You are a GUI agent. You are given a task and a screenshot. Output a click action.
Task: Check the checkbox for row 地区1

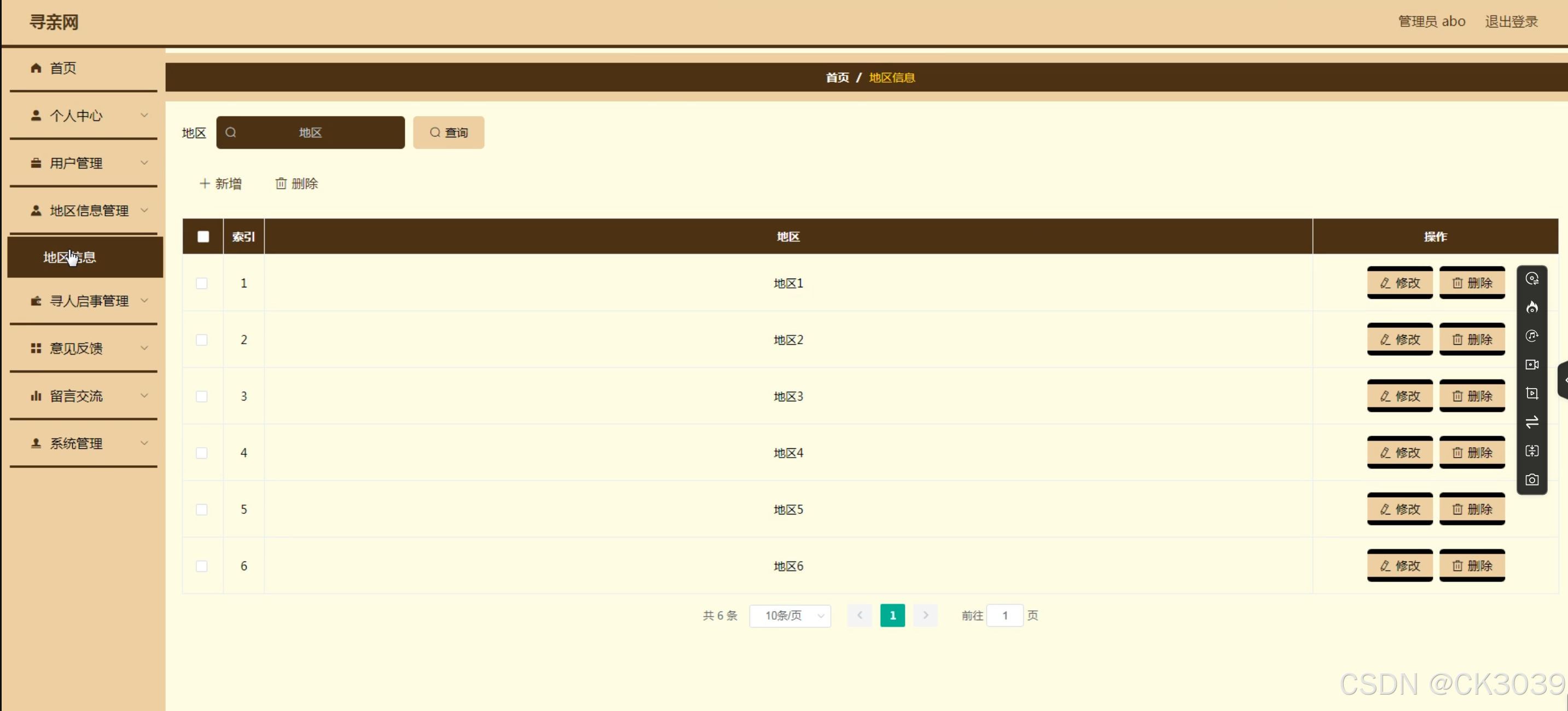coord(201,283)
